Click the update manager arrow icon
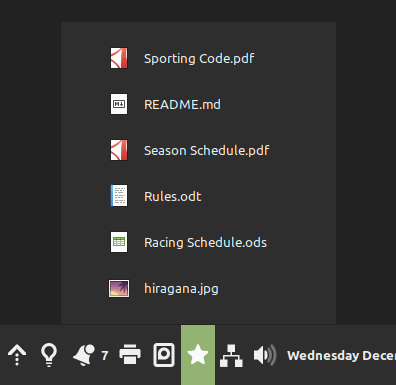396x385 pixels. tap(17, 355)
